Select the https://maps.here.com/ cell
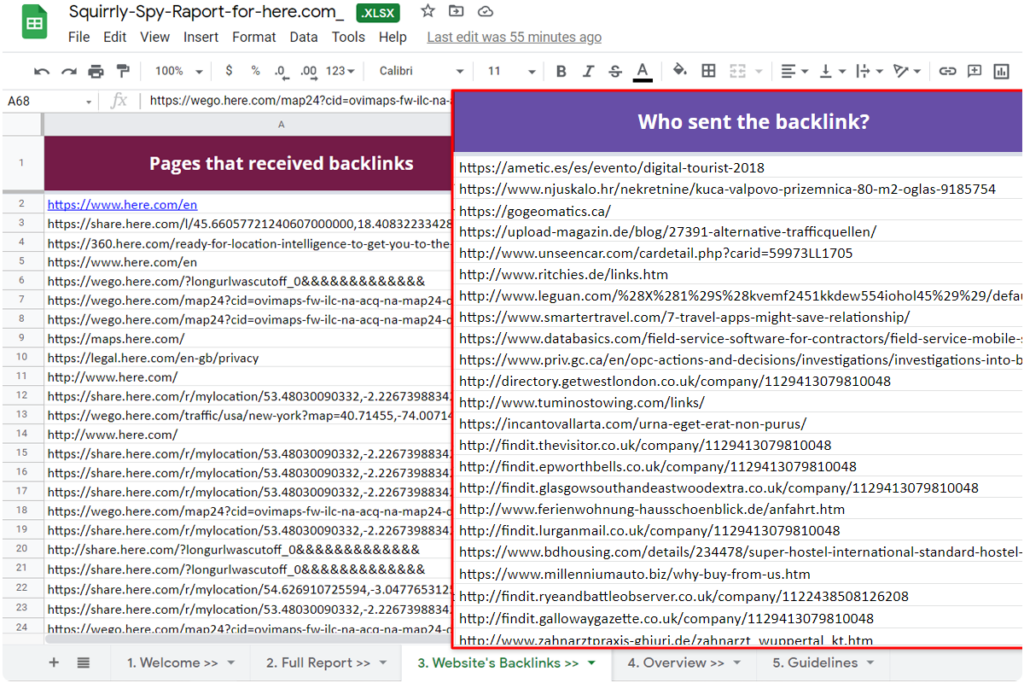The height and width of the screenshot is (683, 1024). pyautogui.click(x=248, y=338)
